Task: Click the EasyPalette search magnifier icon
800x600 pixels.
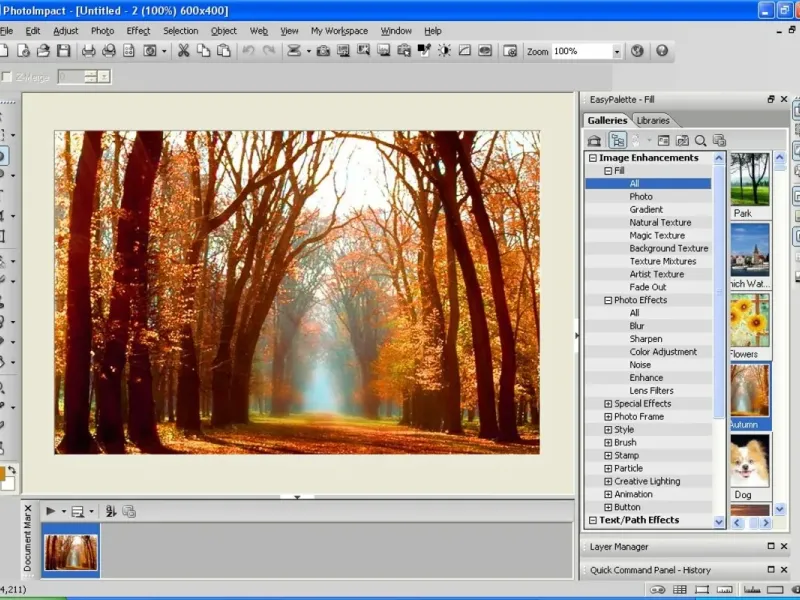Action: [700, 141]
